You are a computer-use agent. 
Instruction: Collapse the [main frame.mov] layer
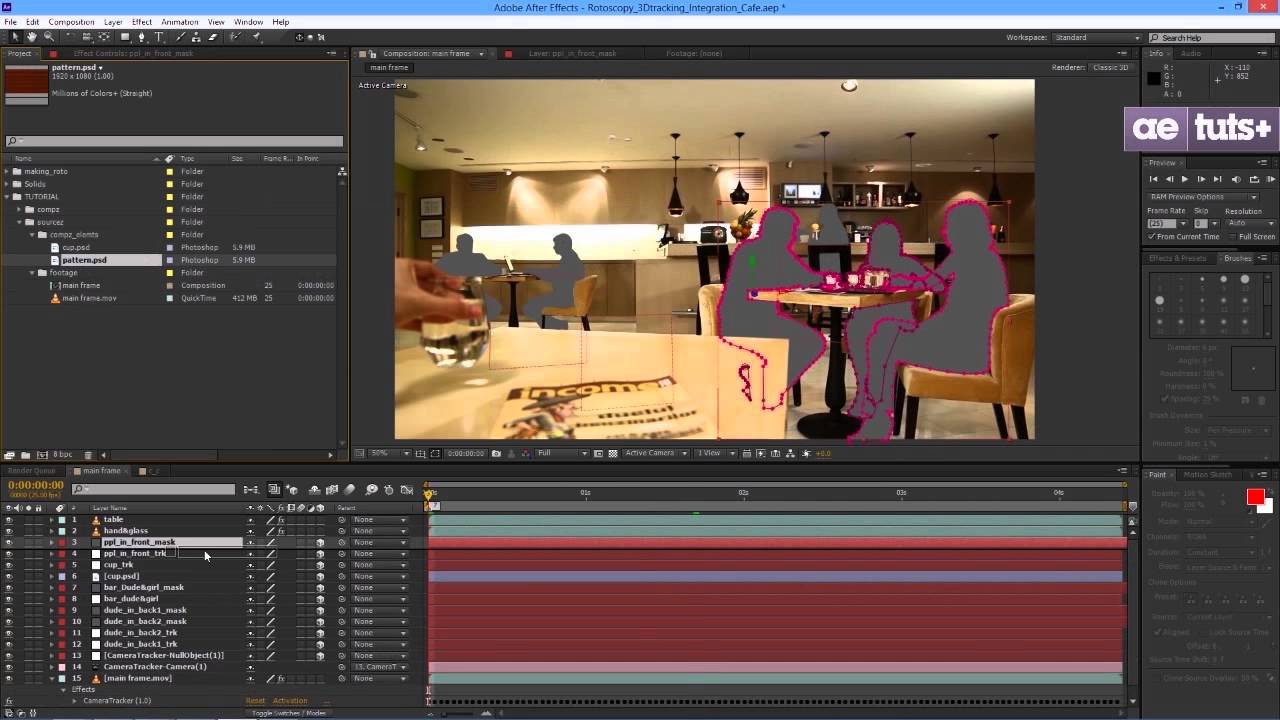tap(52, 678)
